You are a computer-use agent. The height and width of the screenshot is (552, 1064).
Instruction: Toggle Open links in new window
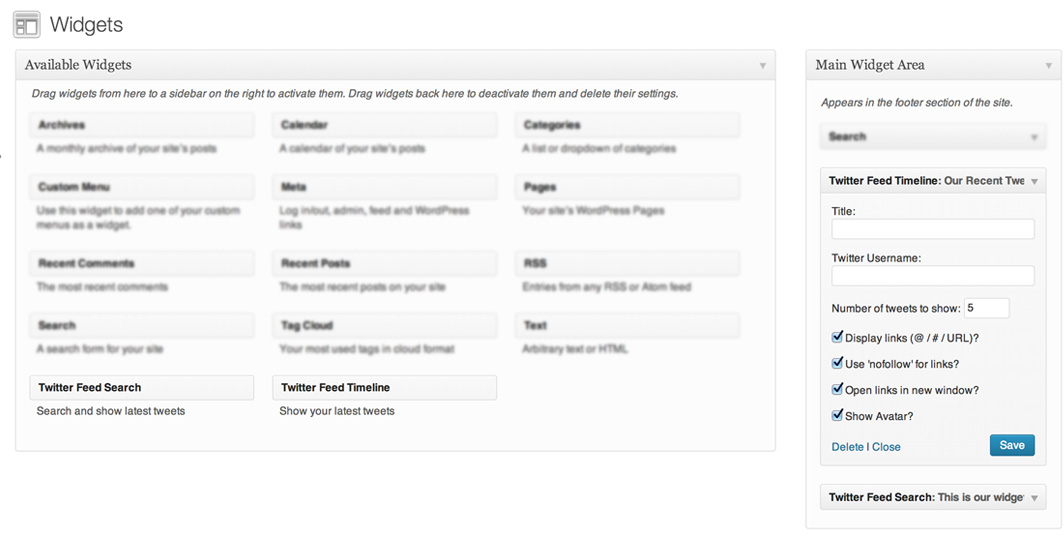(837, 389)
